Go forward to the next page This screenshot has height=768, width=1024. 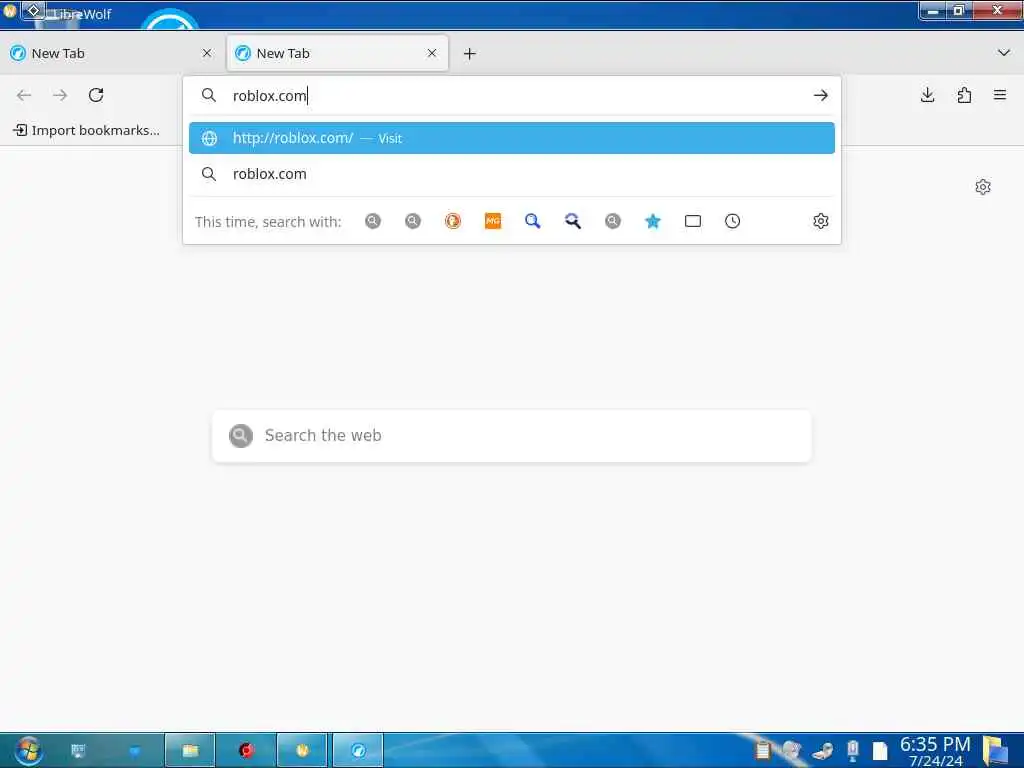coord(60,95)
